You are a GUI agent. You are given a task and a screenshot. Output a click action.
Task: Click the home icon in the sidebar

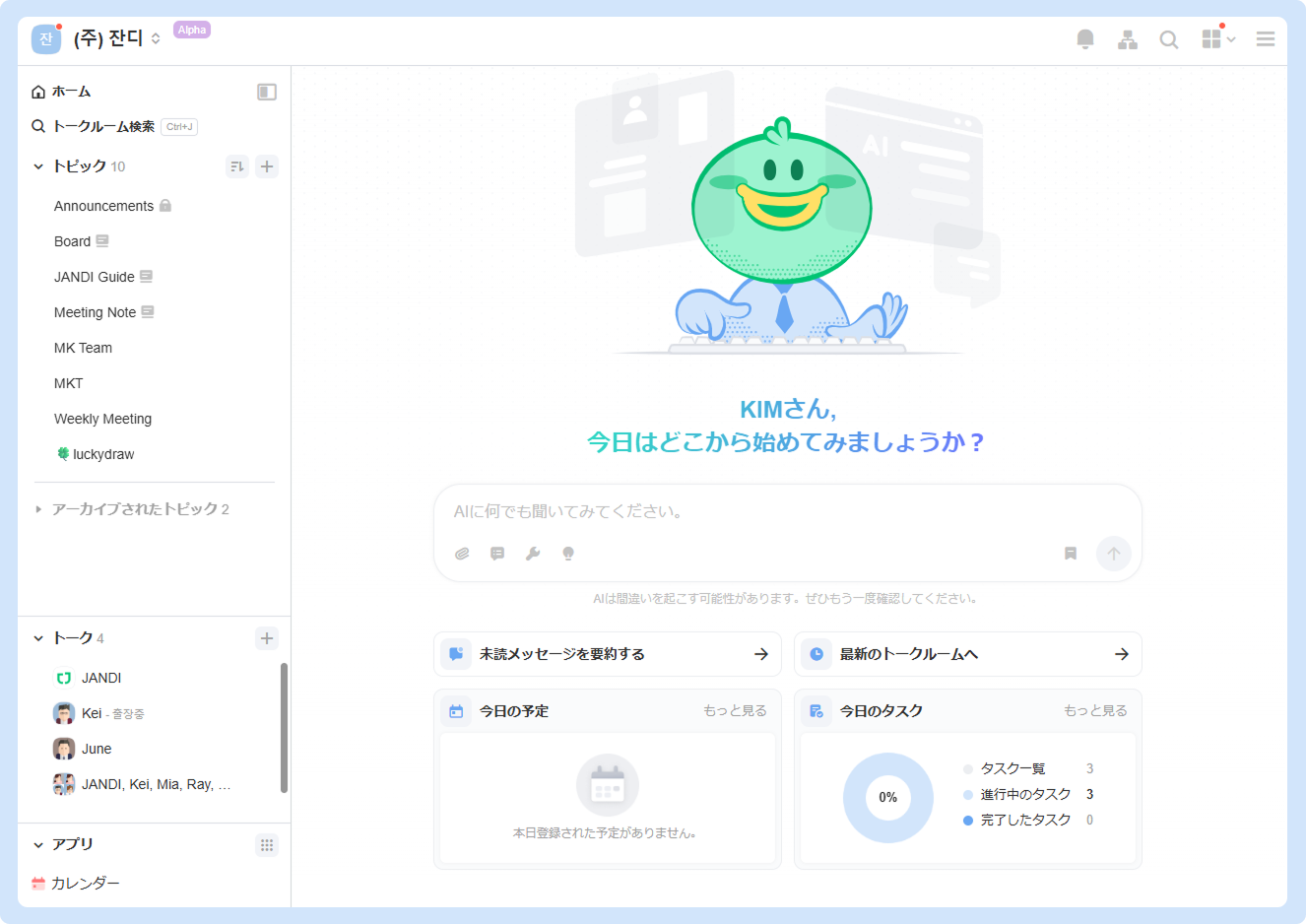pos(38,92)
